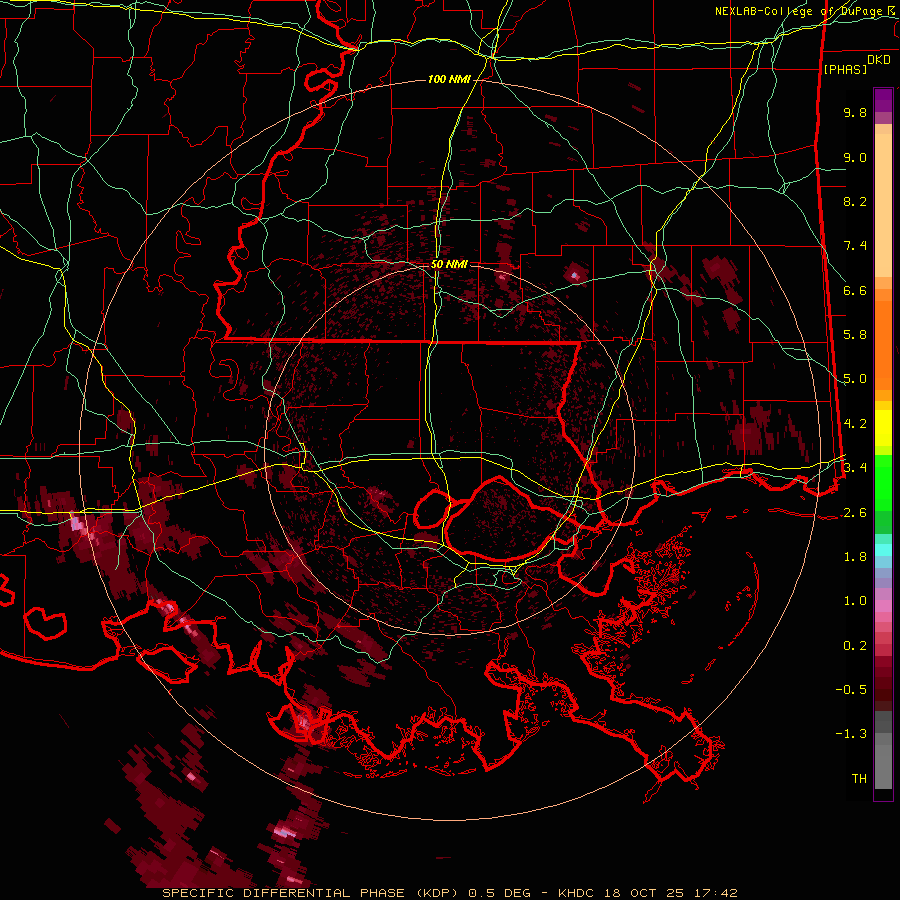Select the purple top band of color scale
The height and width of the screenshot is (900, 900).
click(x=883, y=100)
